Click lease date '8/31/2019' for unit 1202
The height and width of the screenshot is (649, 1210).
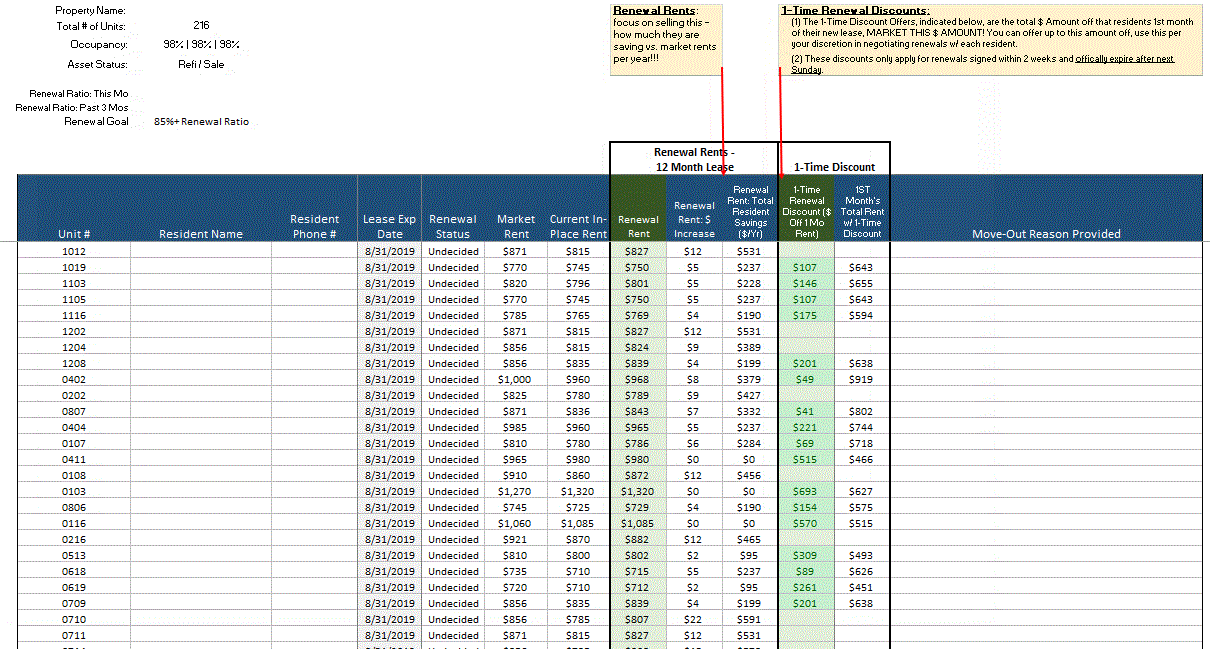[390, 331]
